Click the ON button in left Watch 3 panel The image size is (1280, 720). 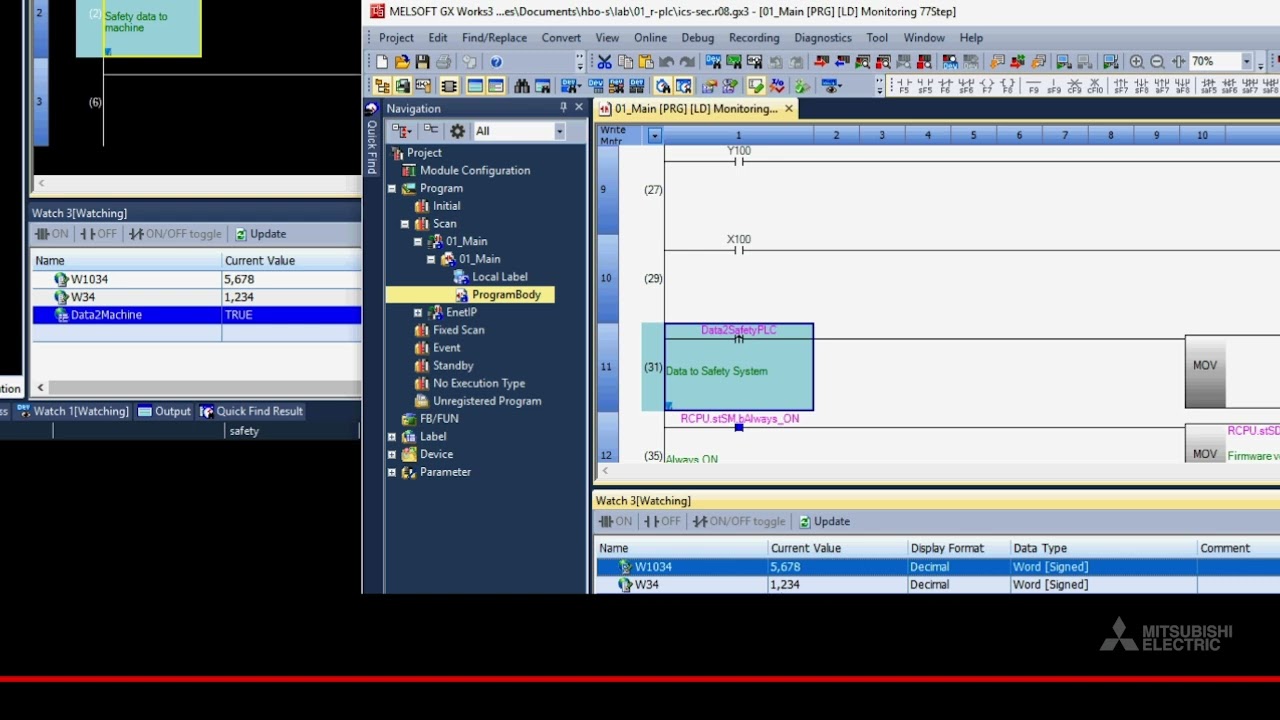point(52,234)
